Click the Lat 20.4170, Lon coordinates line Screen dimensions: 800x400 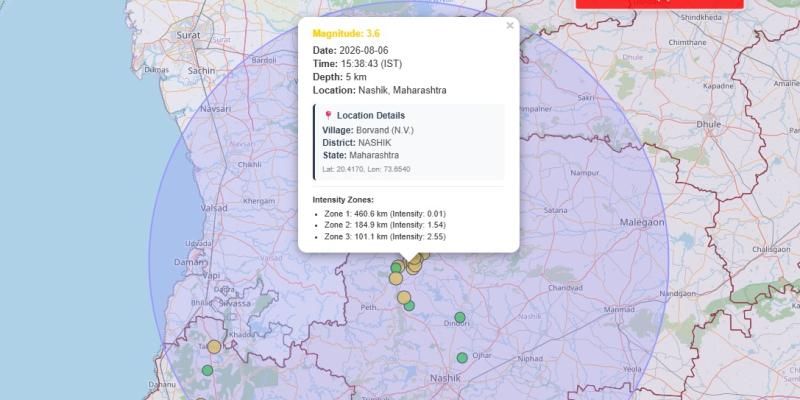coord(366,169)
